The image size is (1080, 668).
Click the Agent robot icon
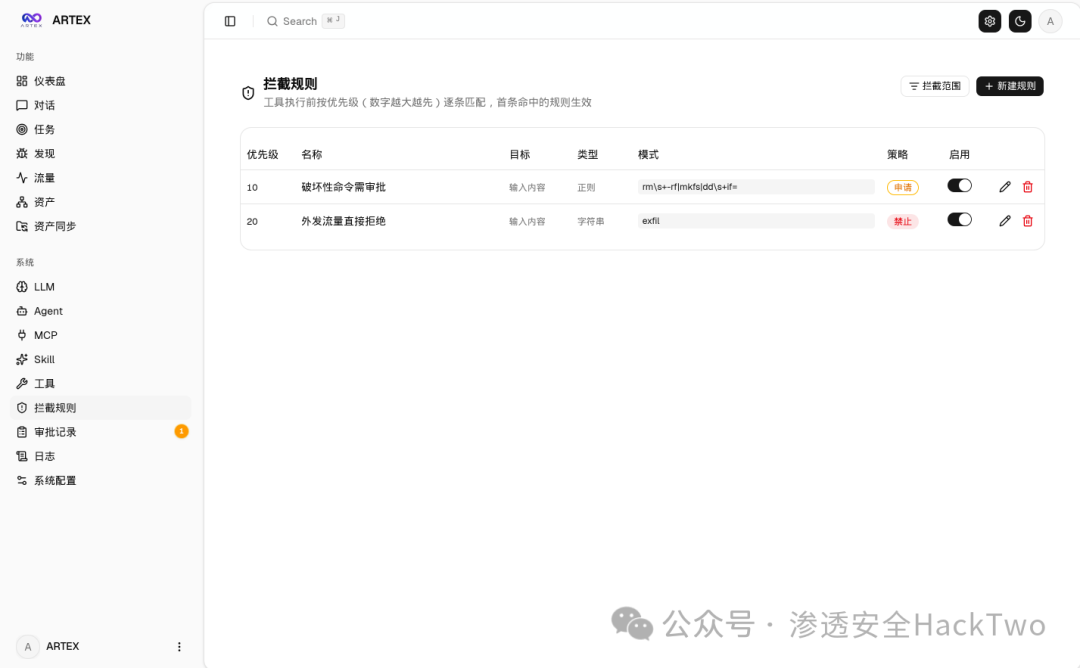pyautogui.click(x=22, y=311)
